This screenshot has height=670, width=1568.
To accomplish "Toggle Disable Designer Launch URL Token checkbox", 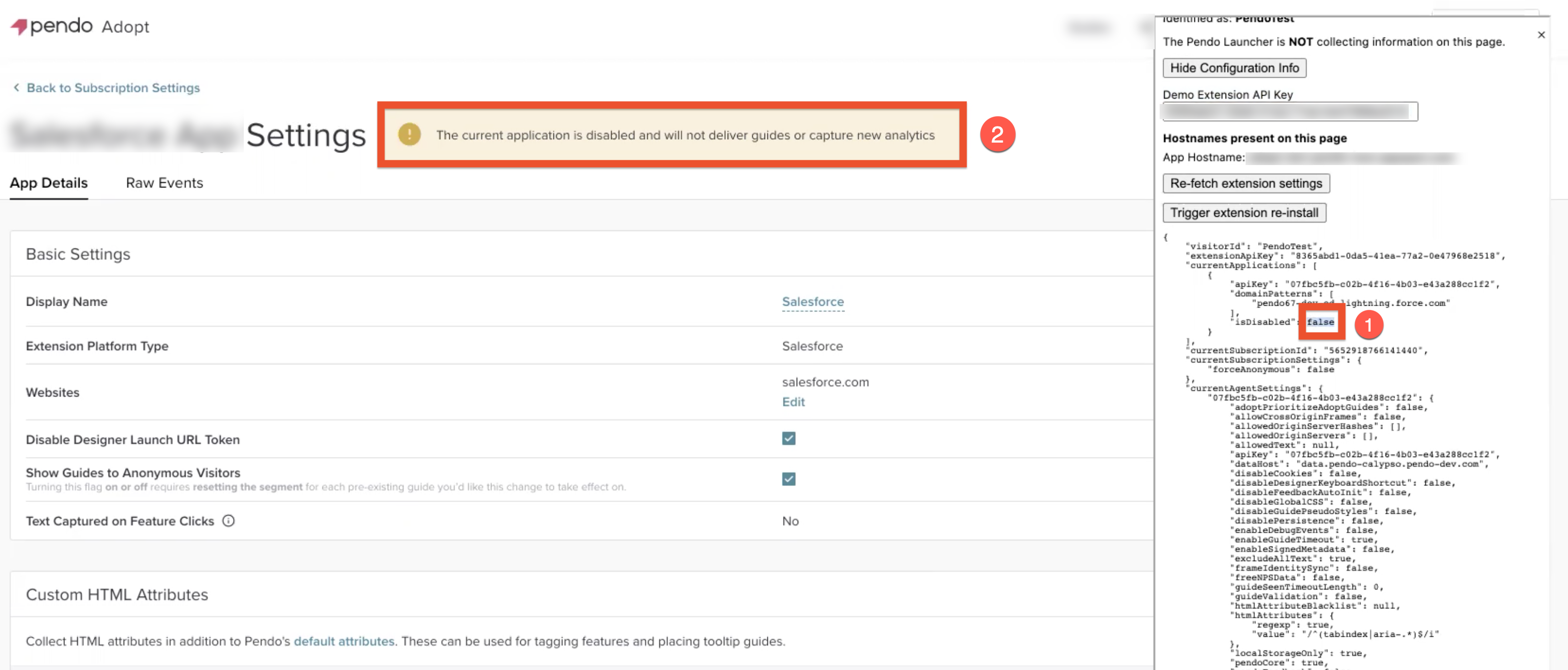I will (788, 438).
